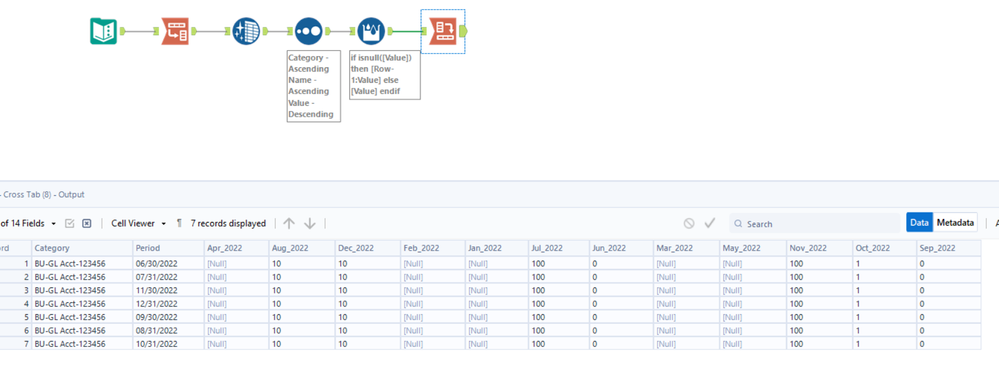This screenshot has width=999, height=372.
Task: Click the apply checkmark icon
Action: click(710, 224)
